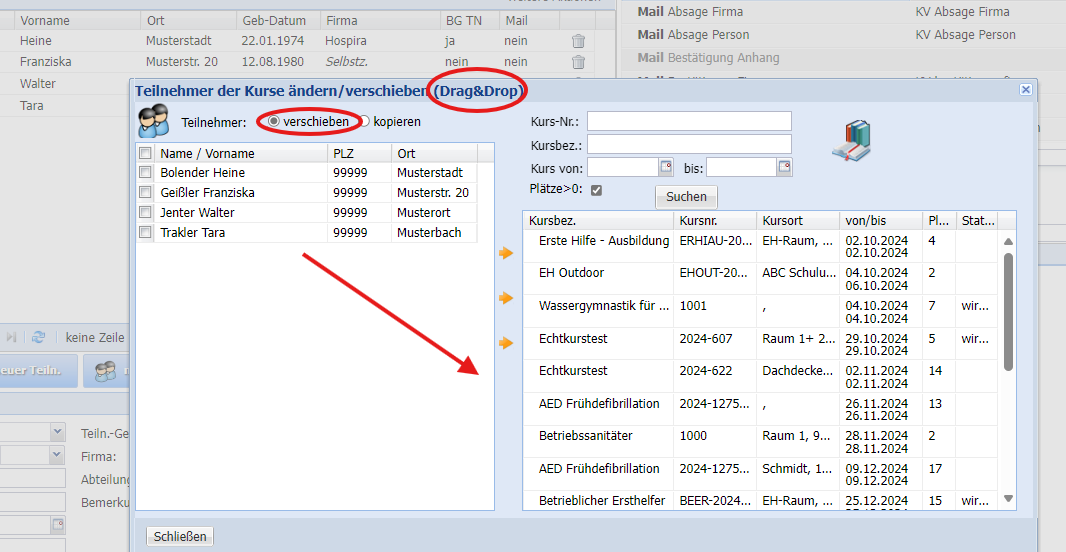This screenshot has height=552, width=1066.
Task: Select the verschieben radio button
Action: (274, 121)
